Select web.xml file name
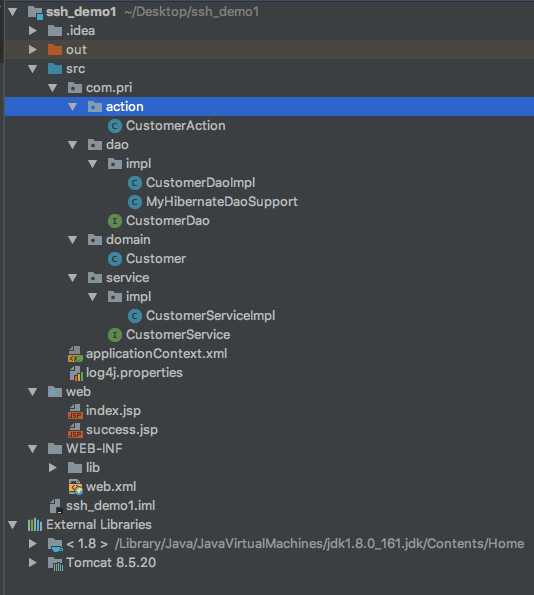 [111, 486]
